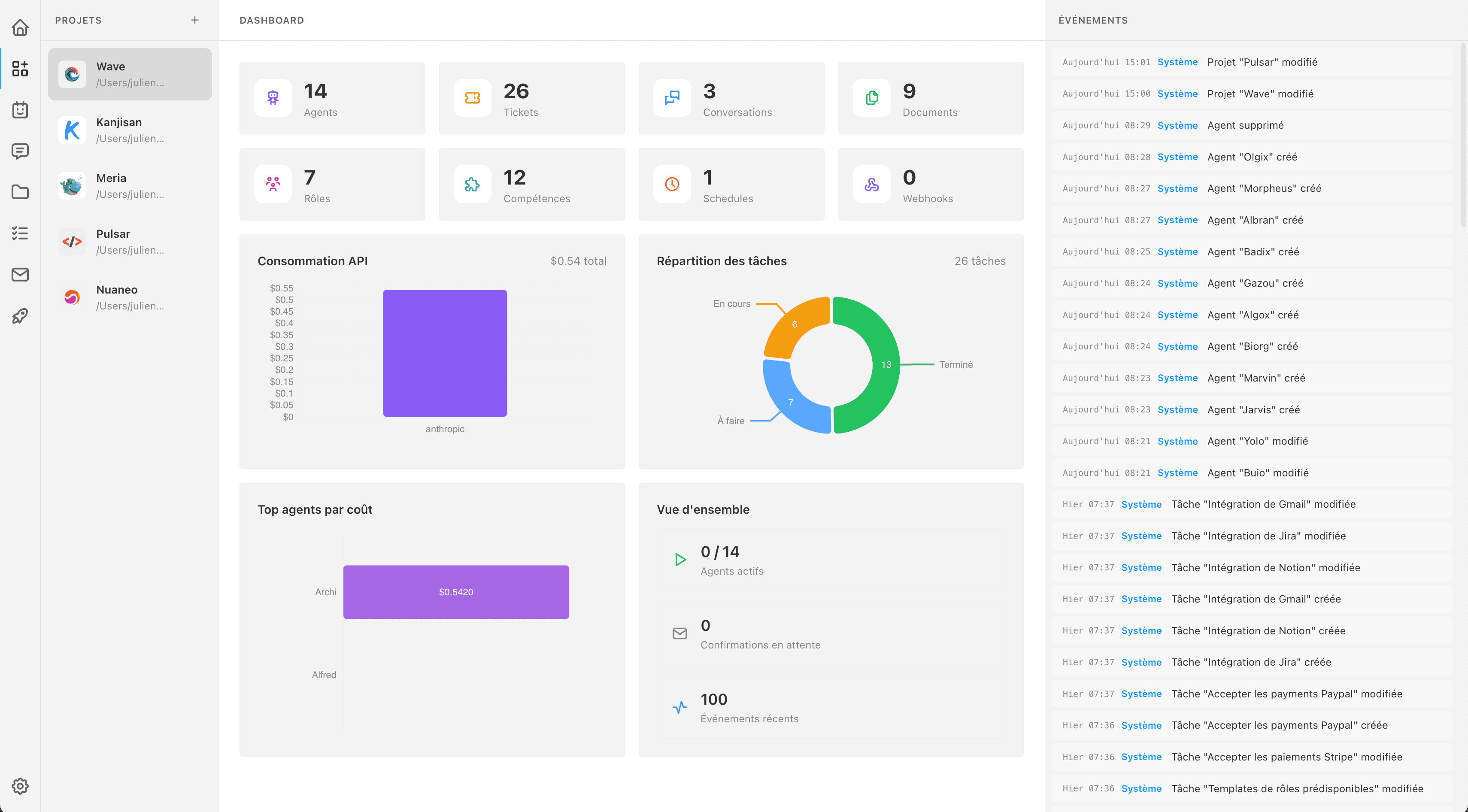Click the Webhooks stat card
The height and width of the screenshot is (812, 1468).
click(x=930, y=184)
